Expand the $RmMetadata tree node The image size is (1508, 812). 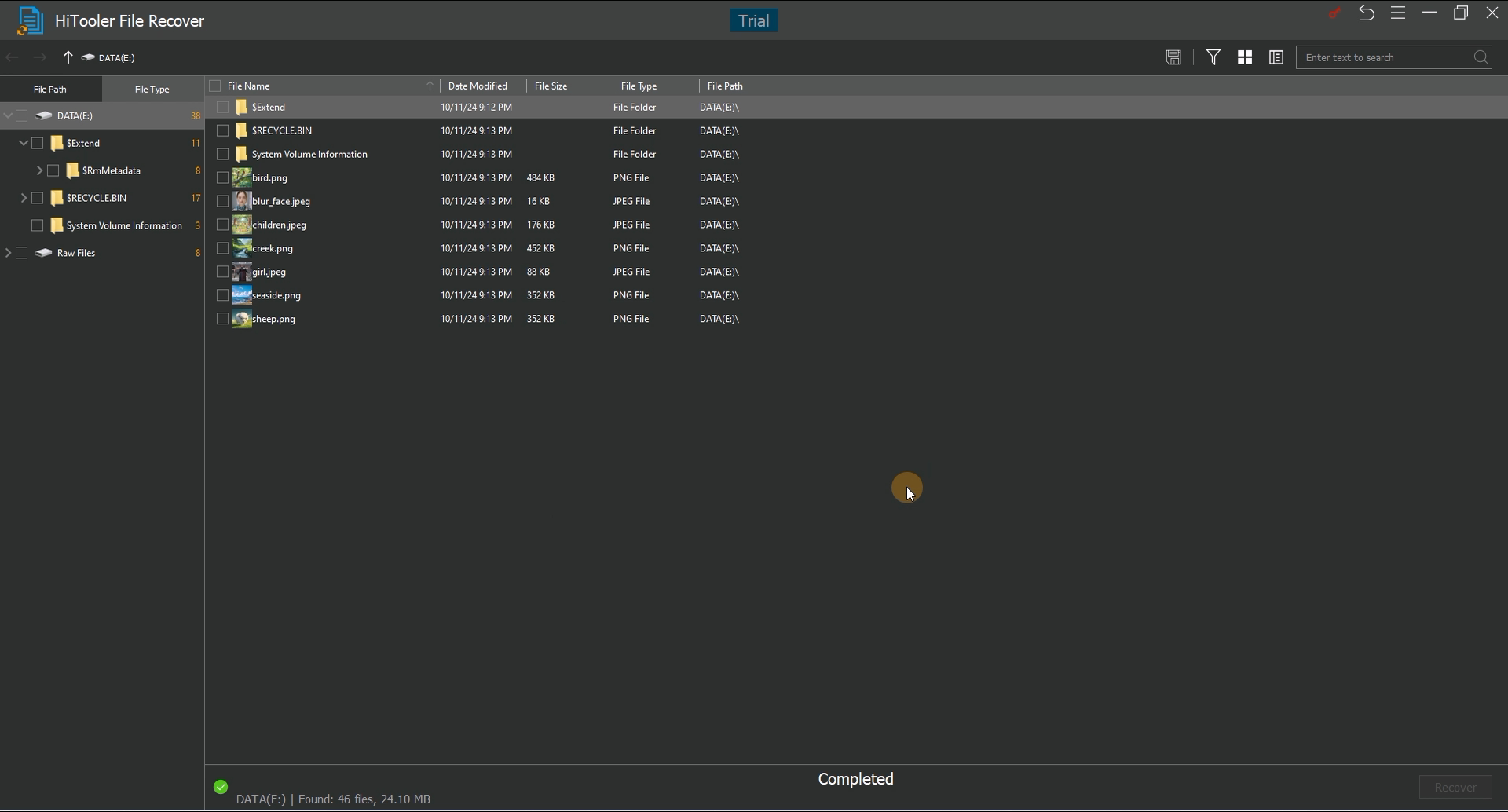(x=38, y=170)
